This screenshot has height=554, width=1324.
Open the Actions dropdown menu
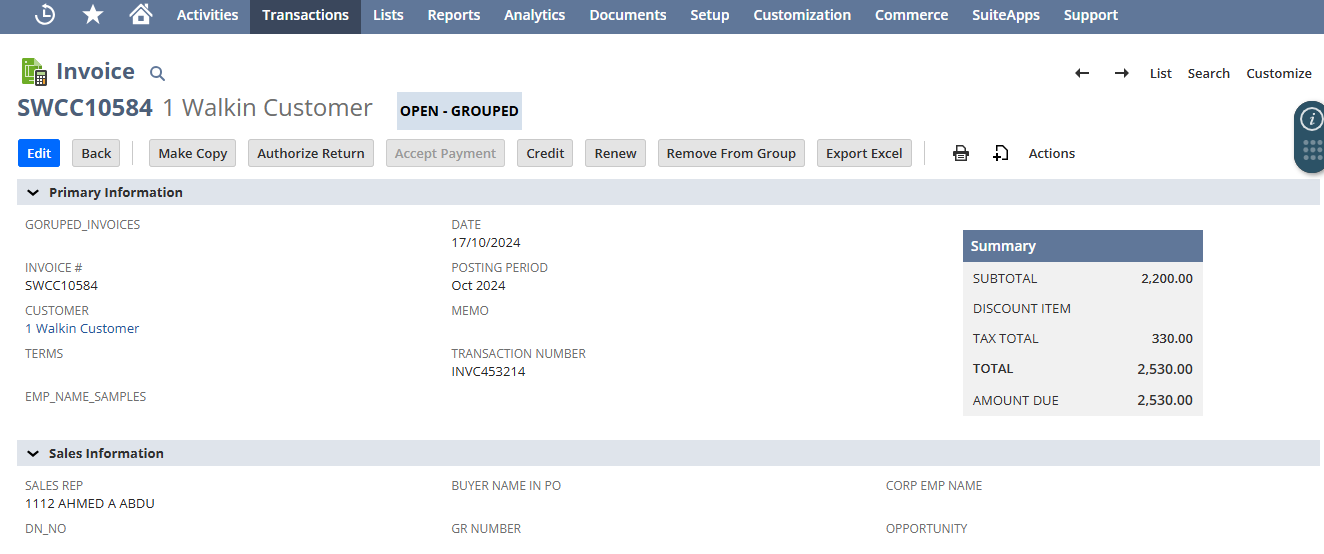pyautogui.click(x=1051, y=153)
